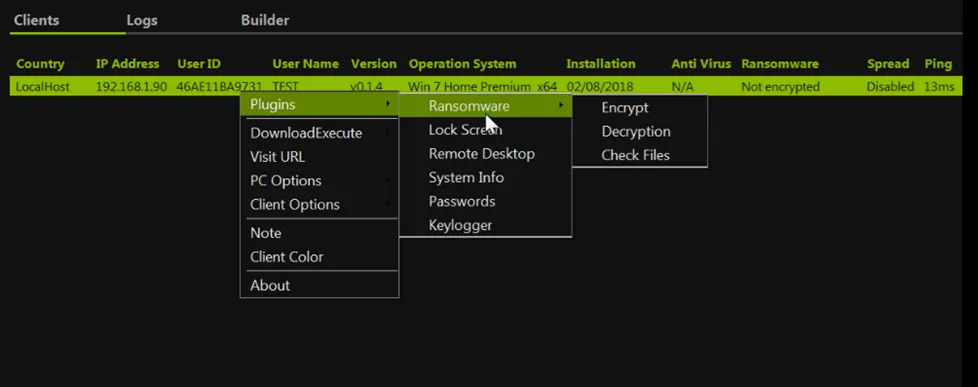
Task: Sort by the IP Address column header
Action: [127, 64]
